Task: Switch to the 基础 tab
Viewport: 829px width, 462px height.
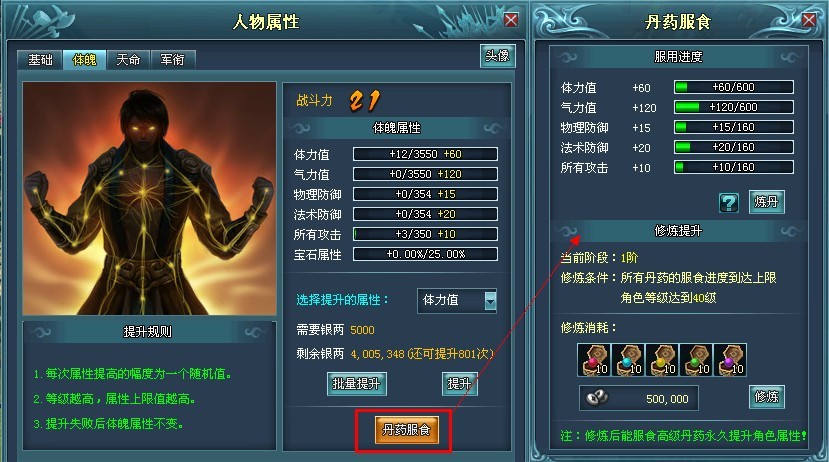Action: [x=40, y=60]
